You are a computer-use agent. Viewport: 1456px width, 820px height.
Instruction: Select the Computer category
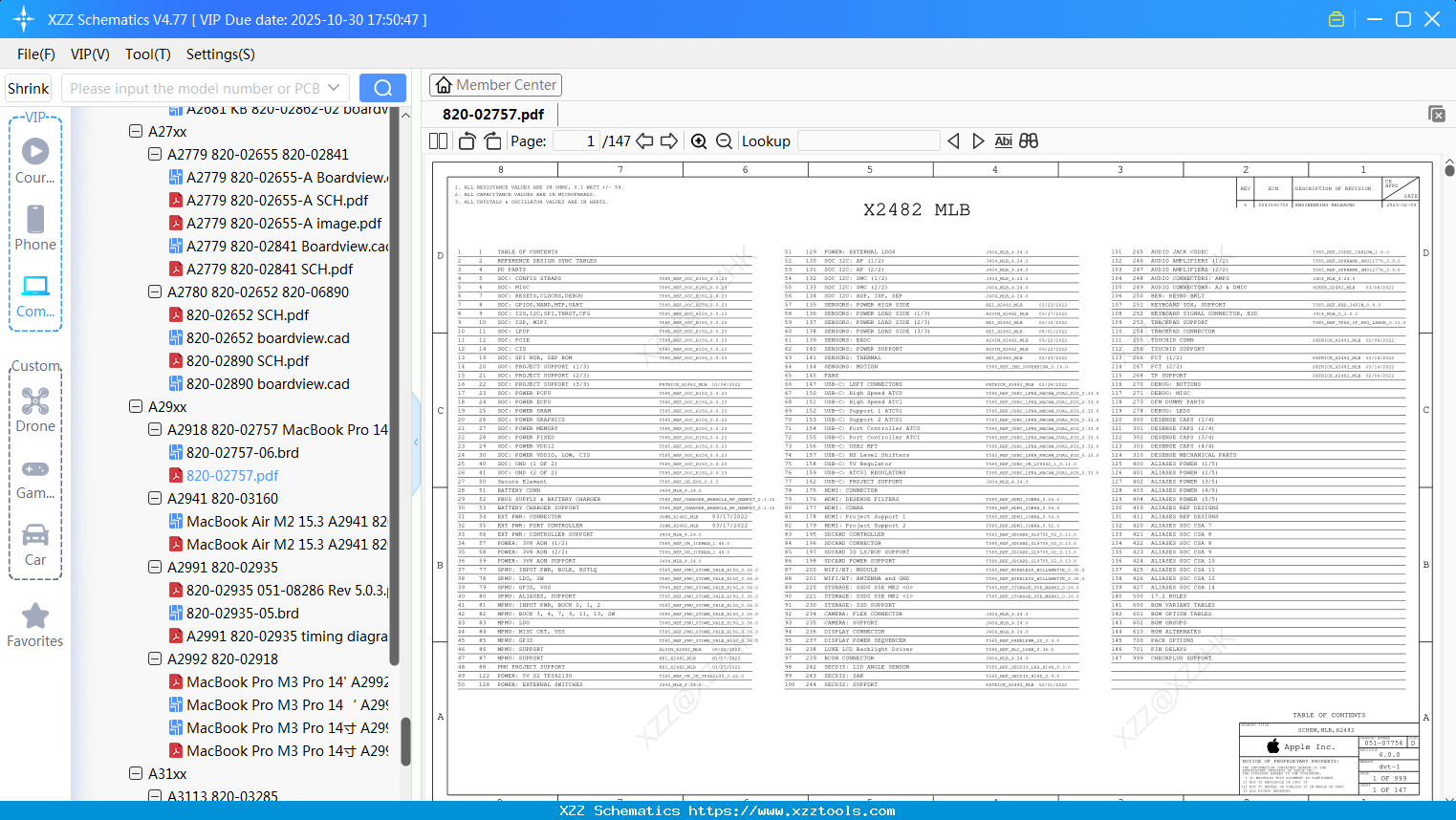click(35, 295)
